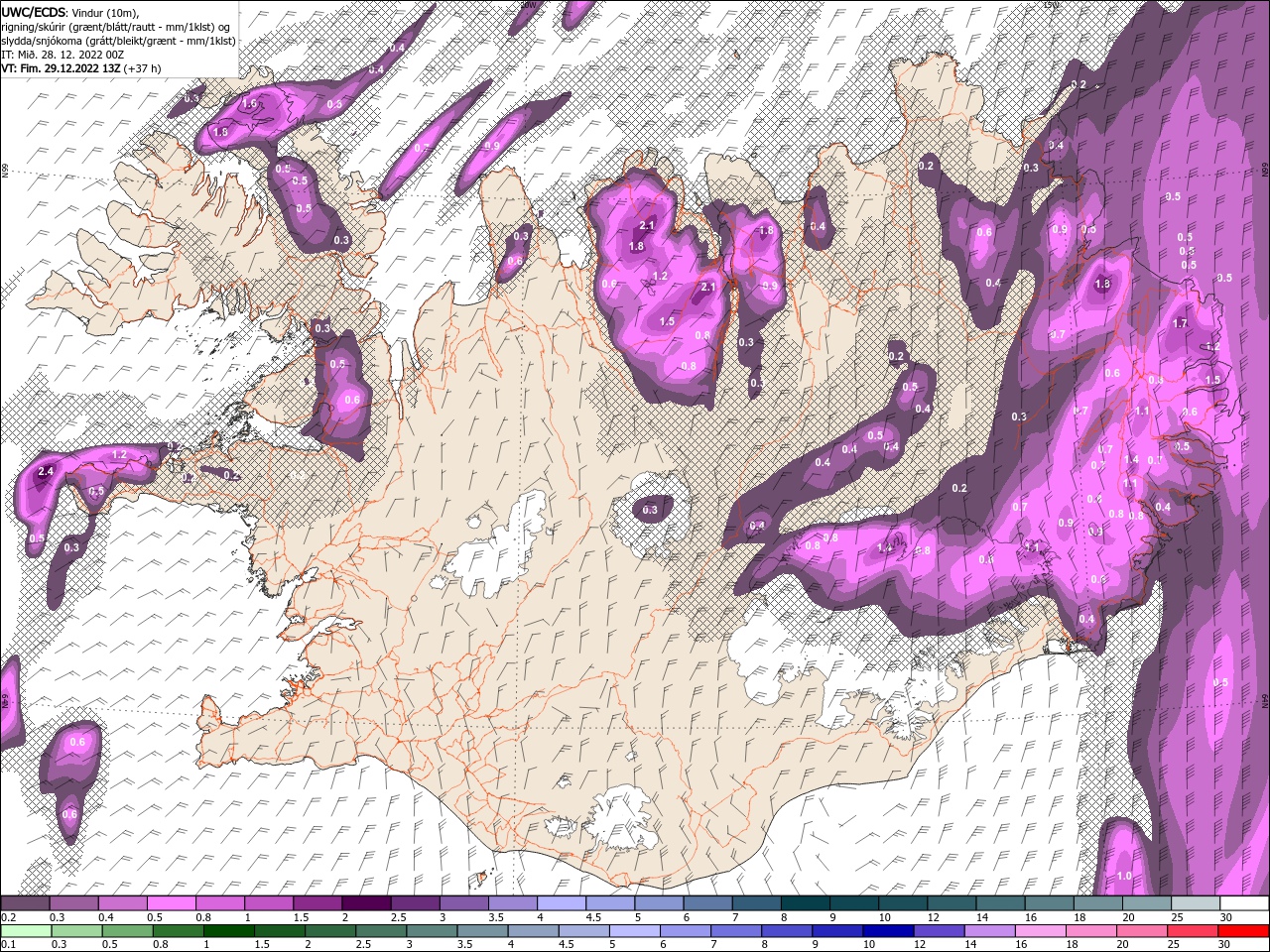Screen dimensions: 1270x952
Task: Click the bright red 30 swatch in lower scale
Action: [x=1242, y=931]
